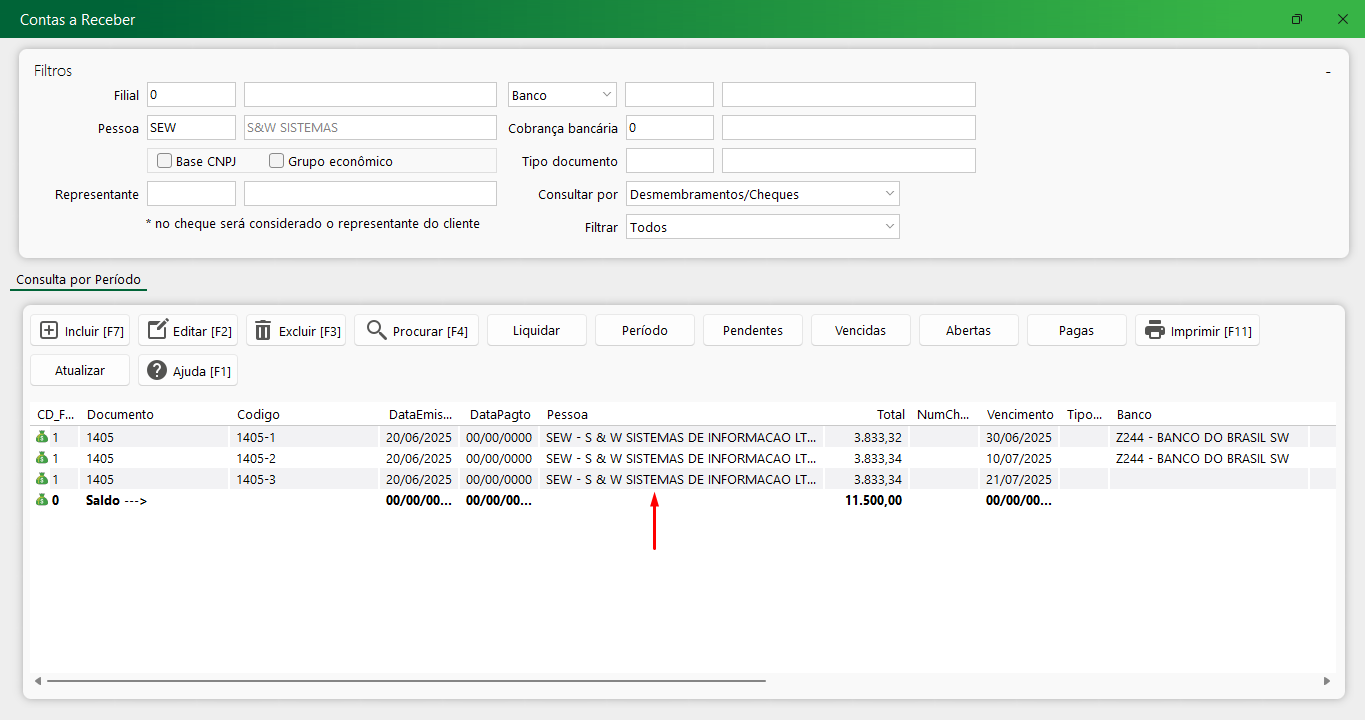Open search with Procurar [F4] magnifier
The height and width of the screenshot is (720, 1365).
[416, 331]
